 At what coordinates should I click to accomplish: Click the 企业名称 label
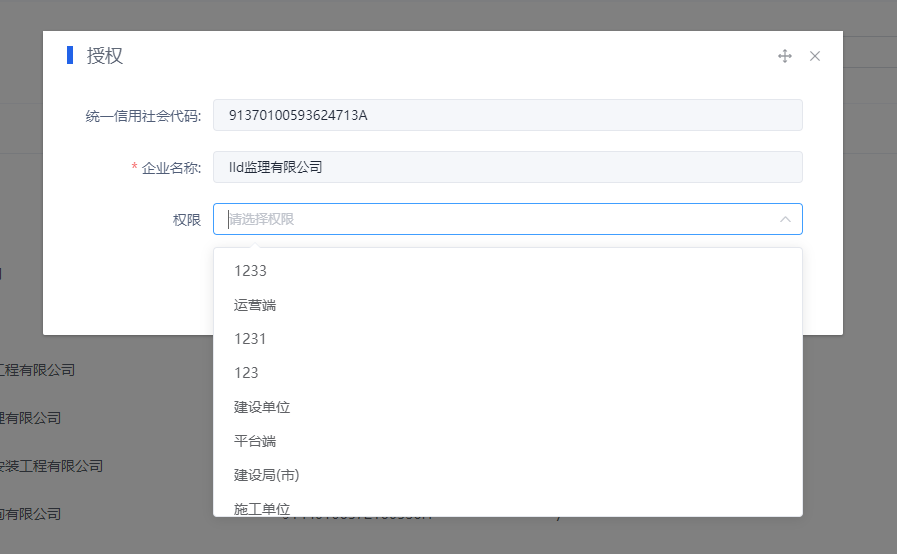coord(171,168)
